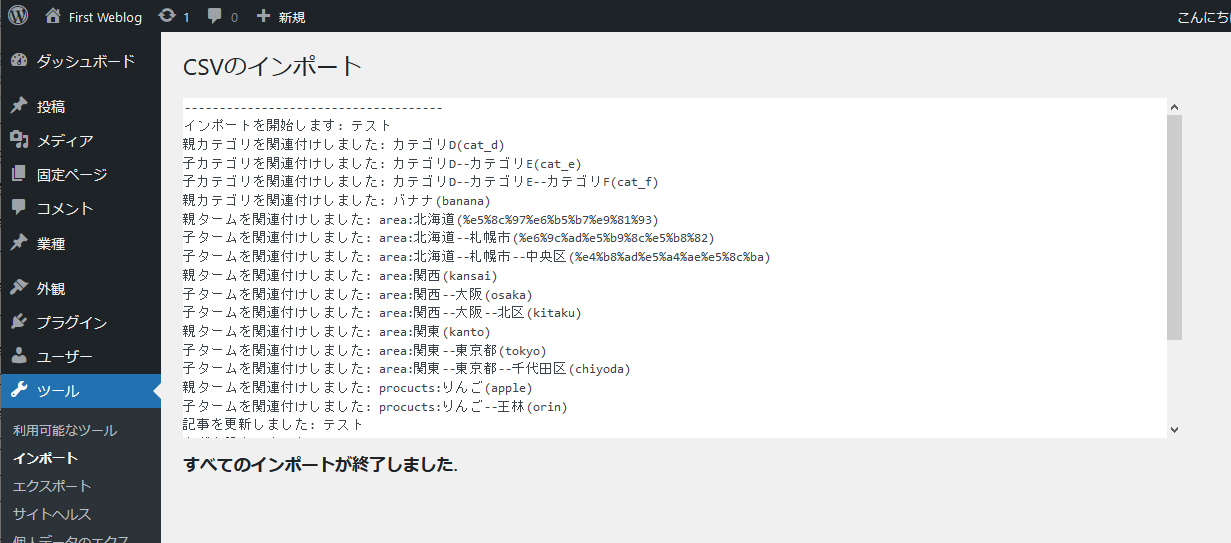Viewport: 1231px width, 543px height.
Task: Click the pin icon next to 業種
Action: click(x=19, y=243)
